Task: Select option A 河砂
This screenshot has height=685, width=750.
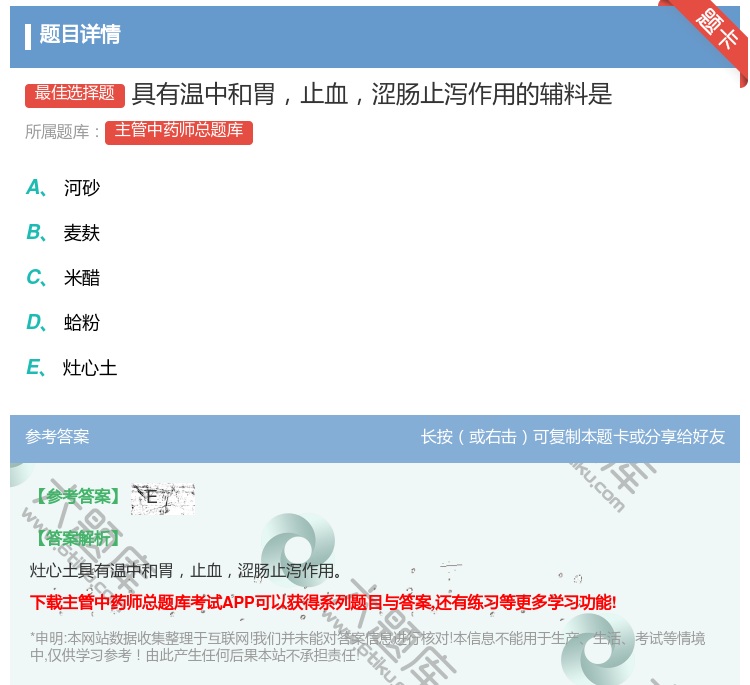Action: [x=82, y=188]
